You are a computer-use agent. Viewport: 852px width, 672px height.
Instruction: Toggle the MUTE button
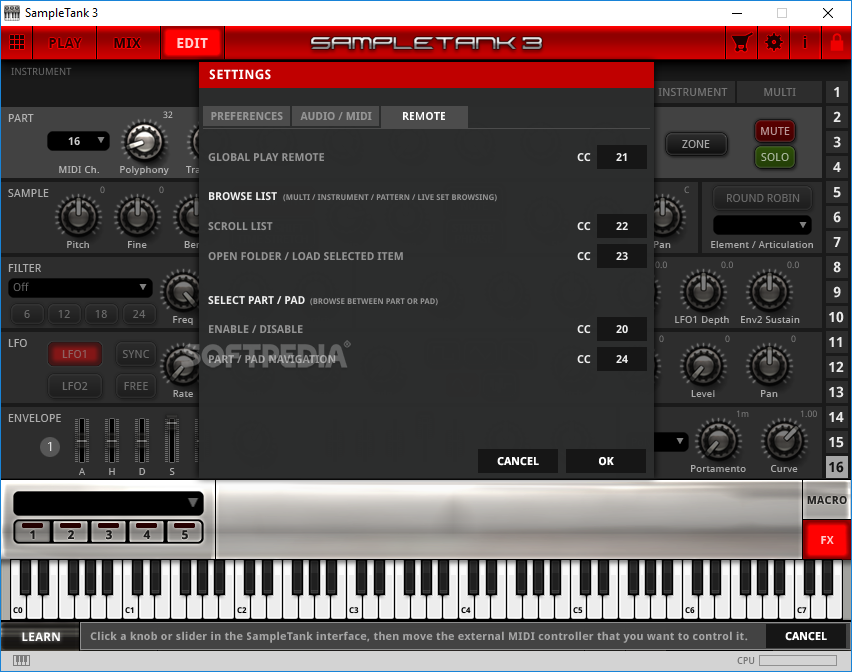pos(775,131)
